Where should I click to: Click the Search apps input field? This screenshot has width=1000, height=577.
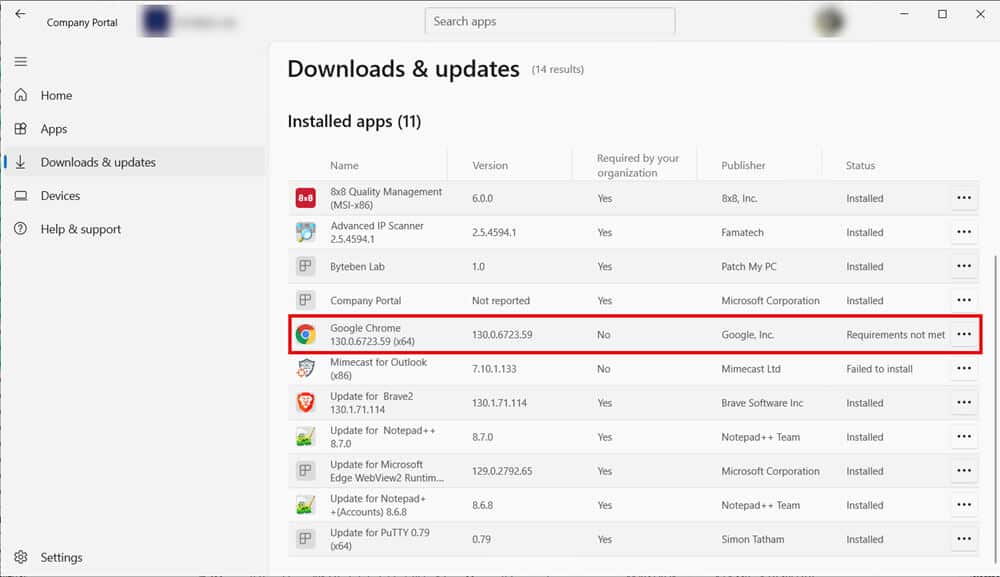(x=550, y=21)
